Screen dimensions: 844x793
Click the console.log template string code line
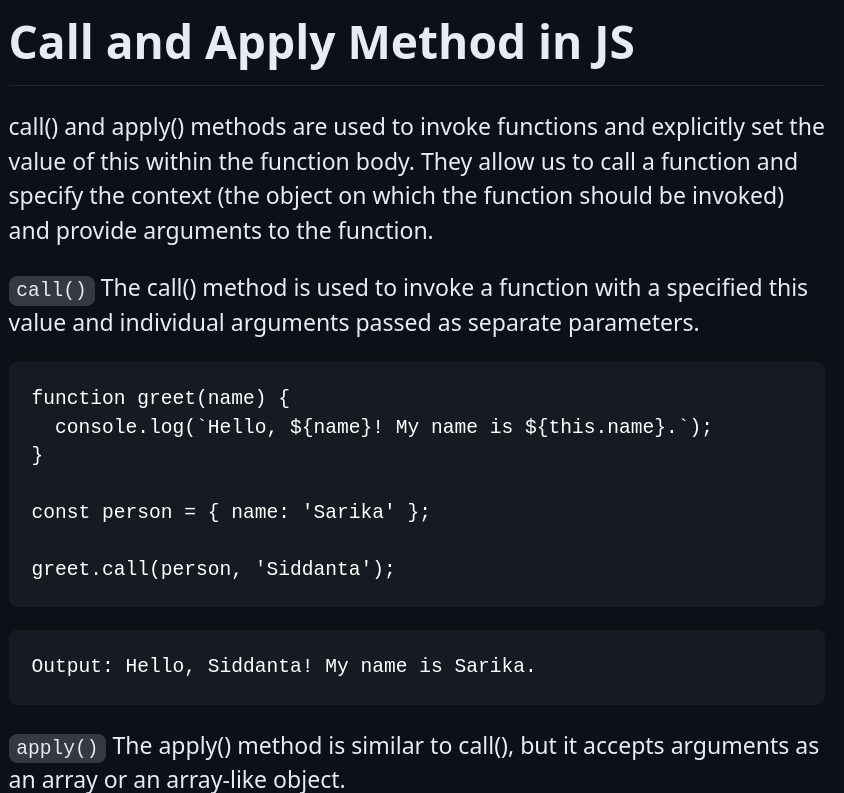pyautogui.click(x=383, y=427)
